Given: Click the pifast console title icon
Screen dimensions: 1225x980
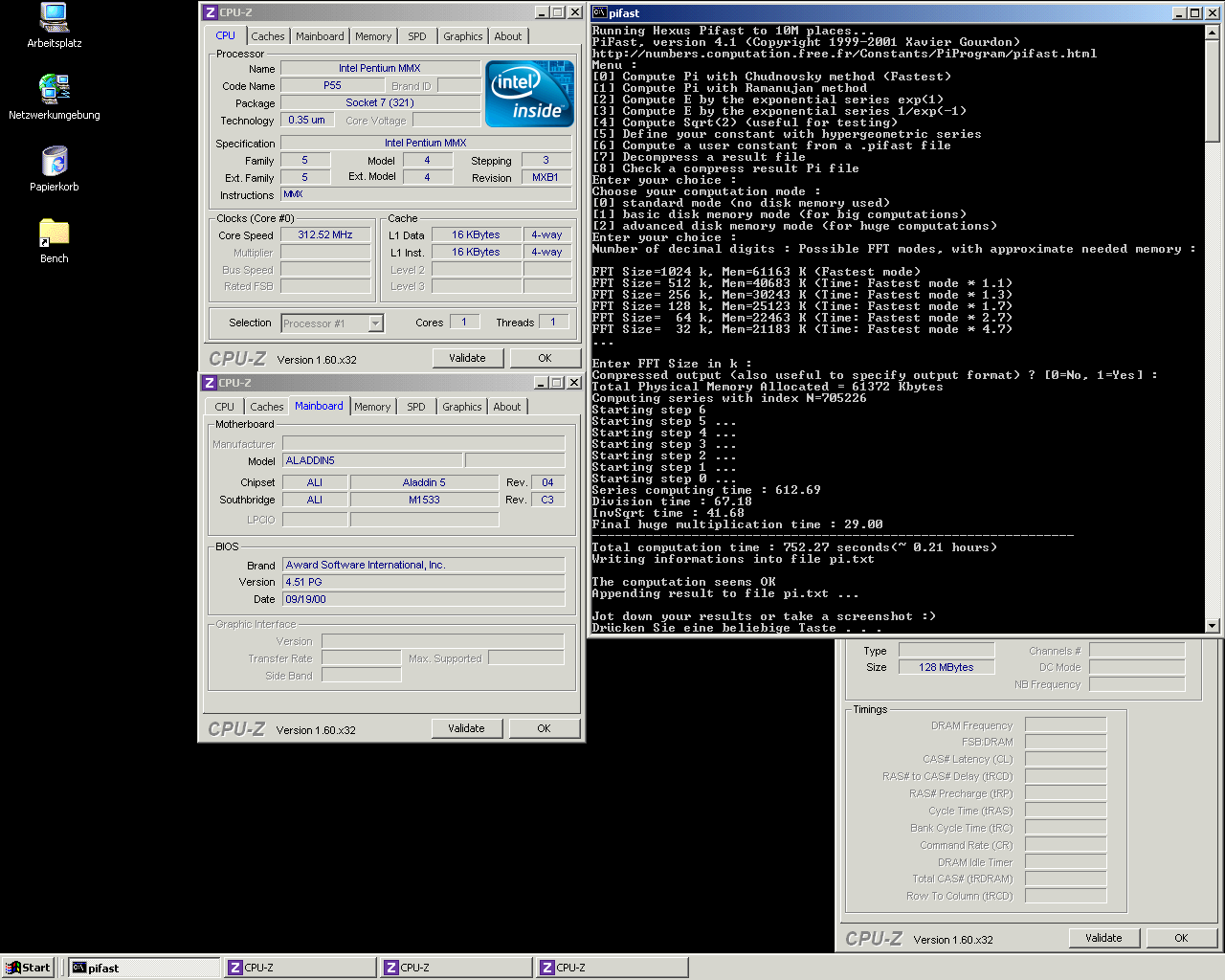Looking at the screenshot, I should click(x=599, y=12).
